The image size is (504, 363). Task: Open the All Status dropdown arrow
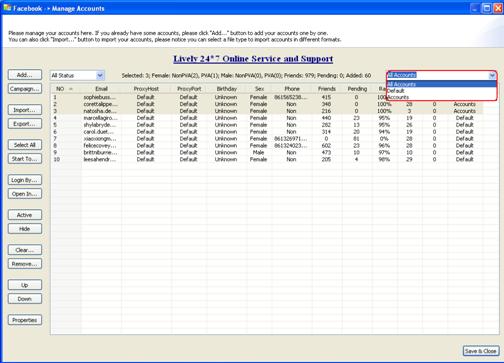point(100,76)
